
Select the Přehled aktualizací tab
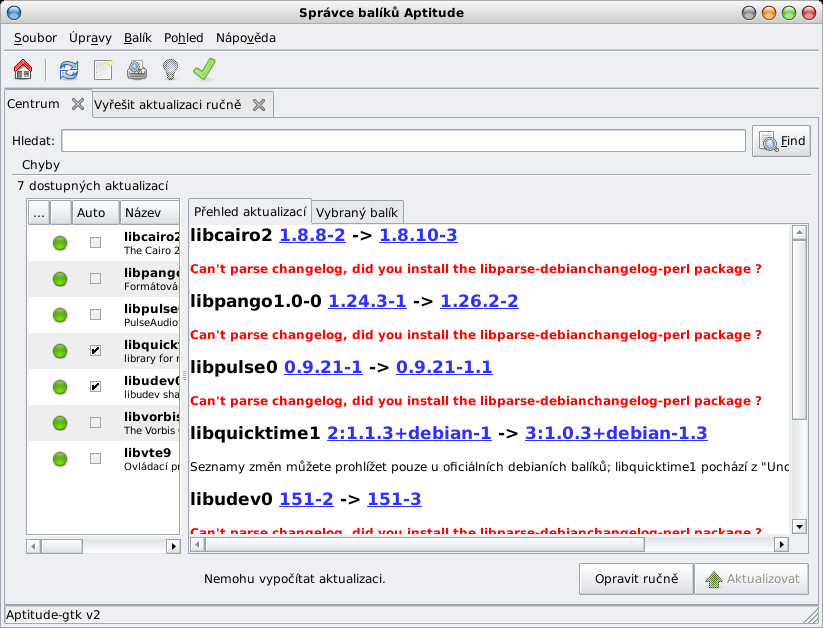(250, 212)
